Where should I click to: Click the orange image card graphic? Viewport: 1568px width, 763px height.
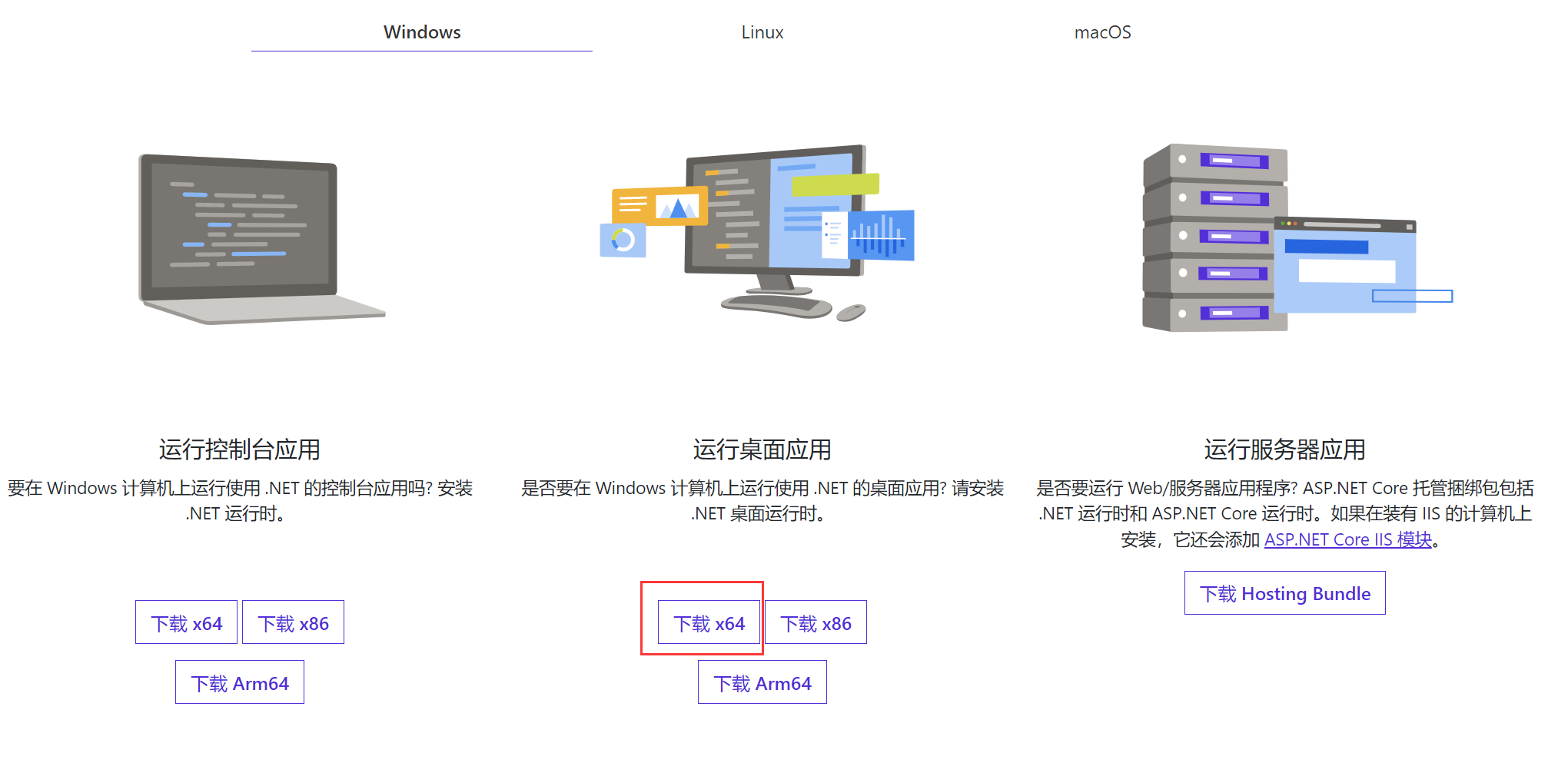(x=659, y=205)
